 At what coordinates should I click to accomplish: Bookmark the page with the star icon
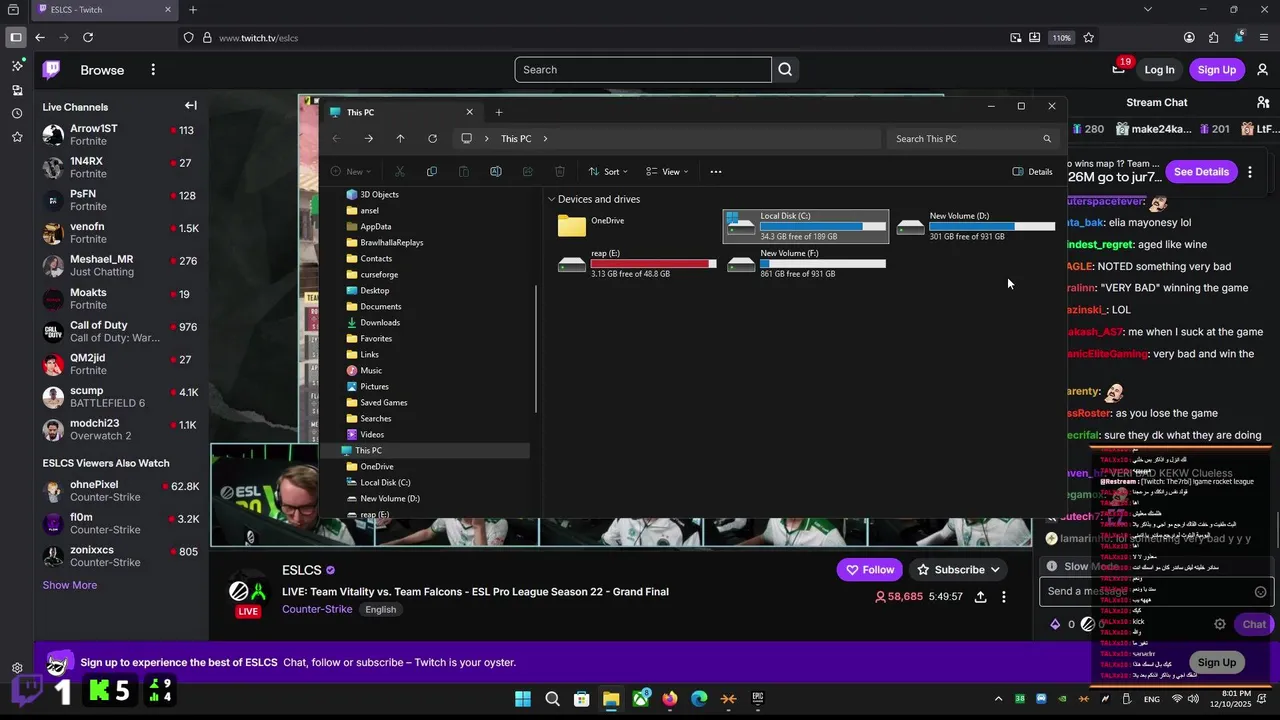coord(1088,38)
